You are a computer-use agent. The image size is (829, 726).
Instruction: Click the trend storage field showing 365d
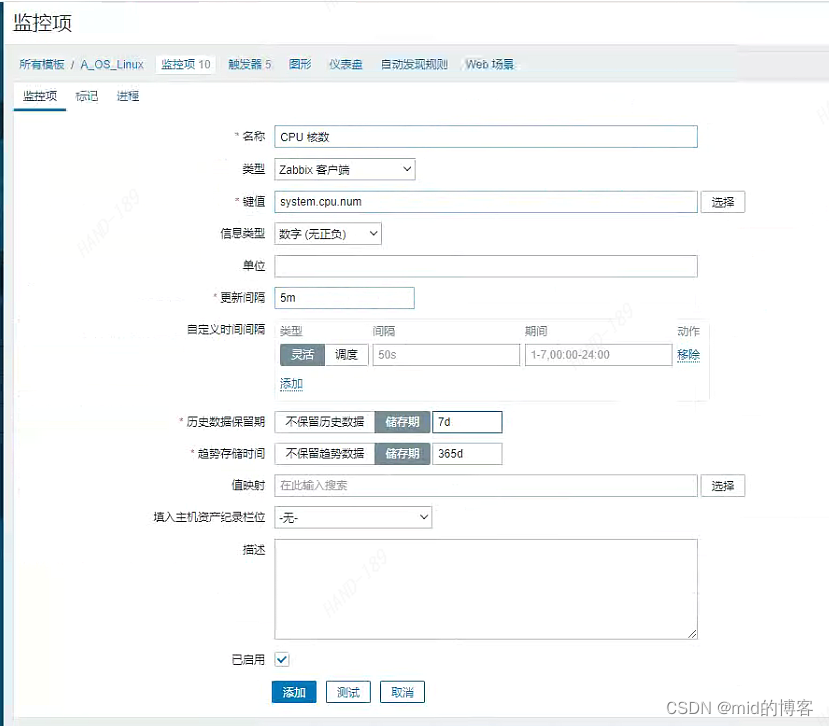[x=467, y=454]
